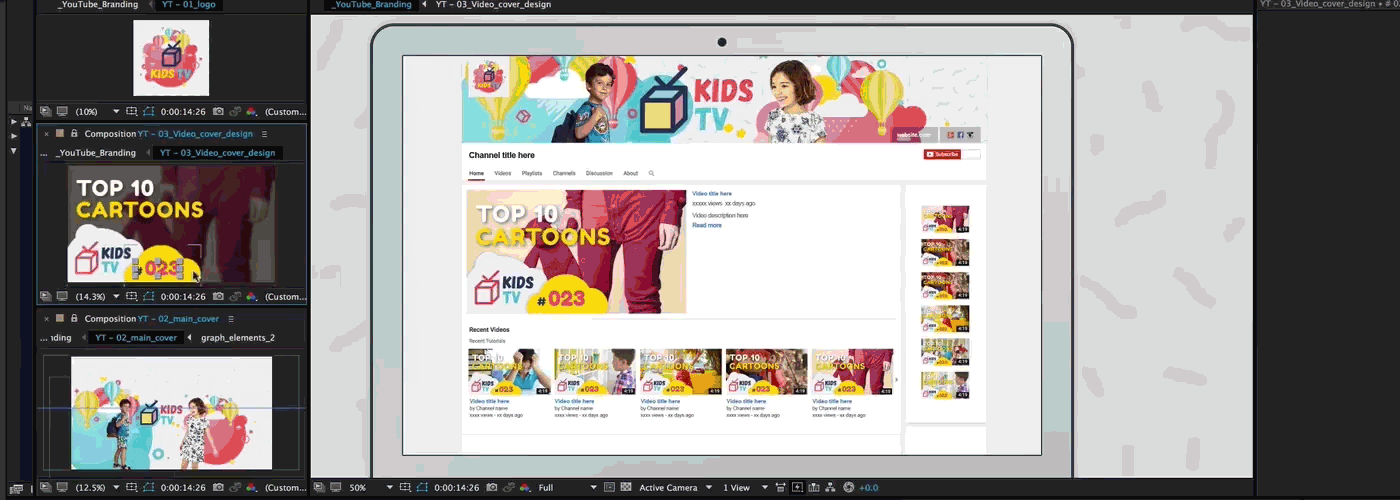
Task: Open (12.5%) magnification dropdown in main cover viewer
Action: click(x=97, y=488)
